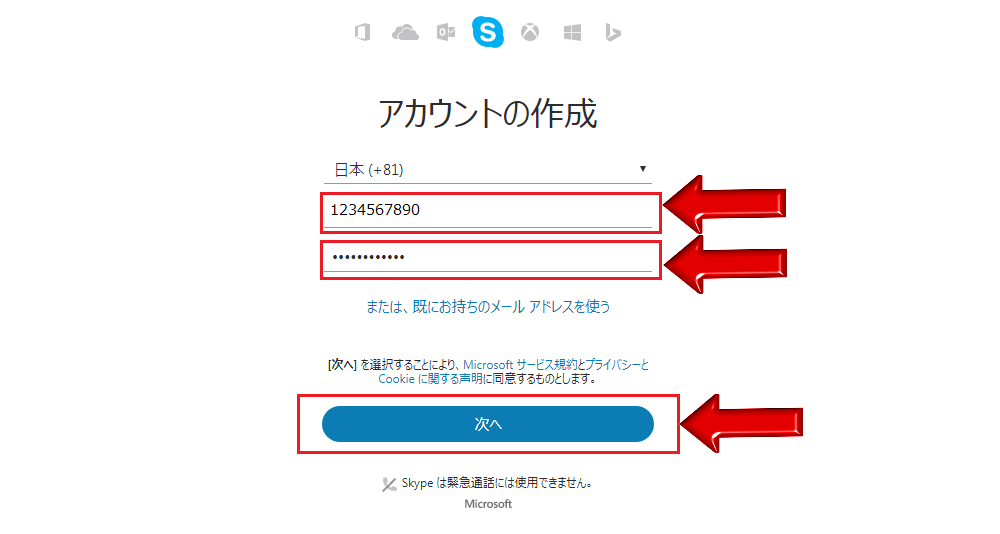Open the OneDrive cloud icon

(x=405, y=33)
